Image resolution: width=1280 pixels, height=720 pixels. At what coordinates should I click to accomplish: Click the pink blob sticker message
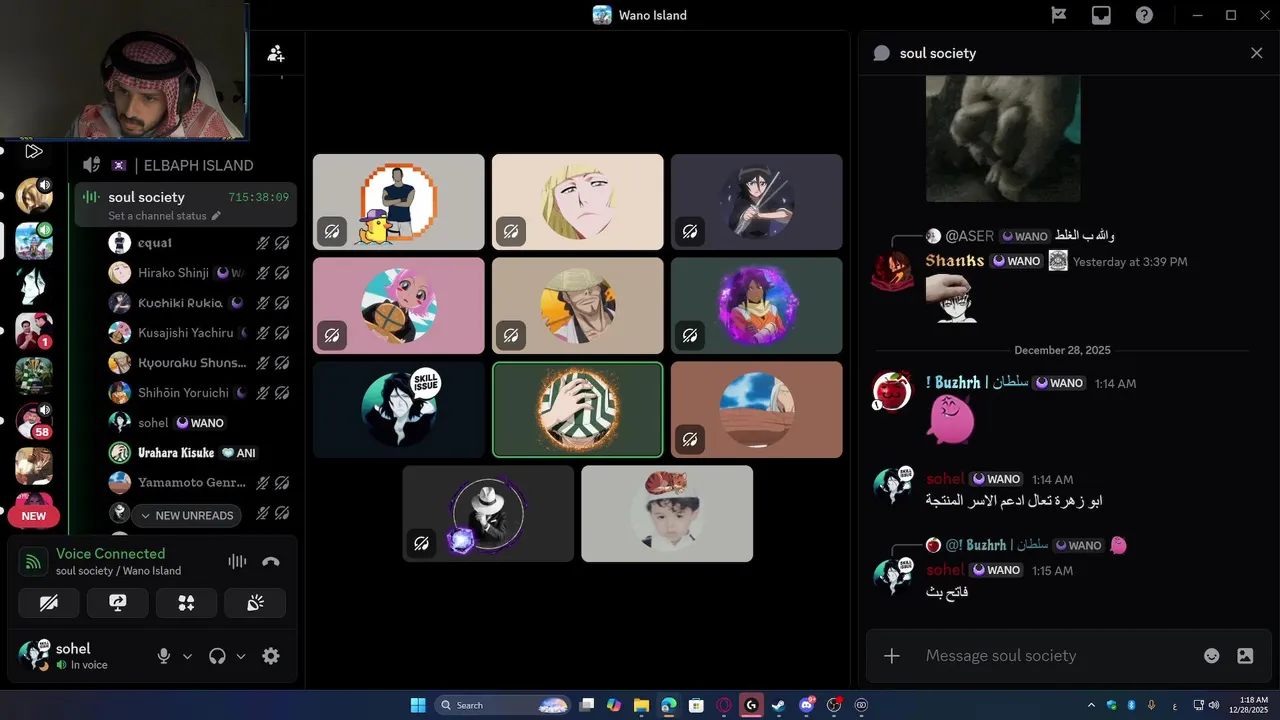coord(950,419)
